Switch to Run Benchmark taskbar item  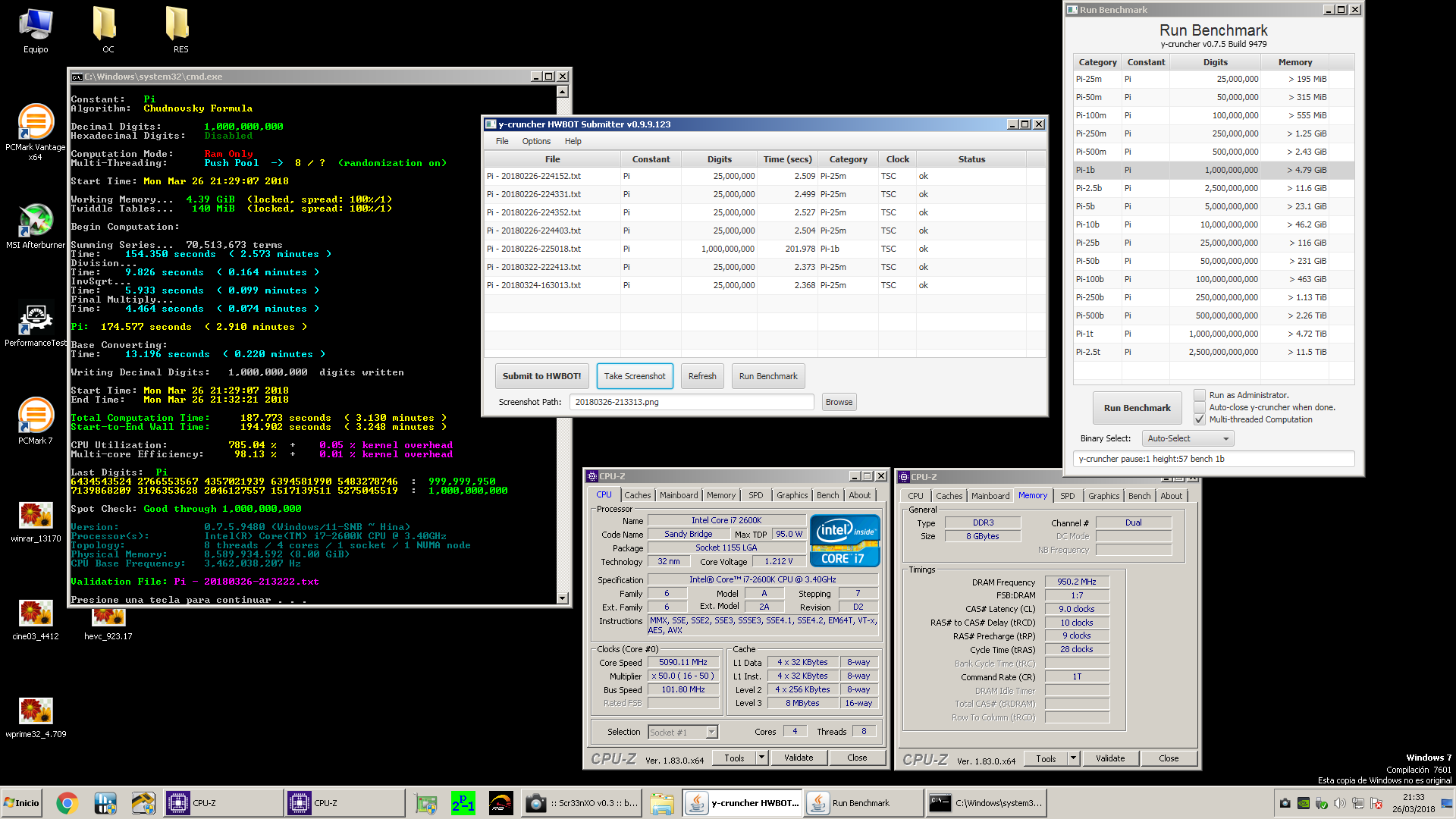coord(864,803)
